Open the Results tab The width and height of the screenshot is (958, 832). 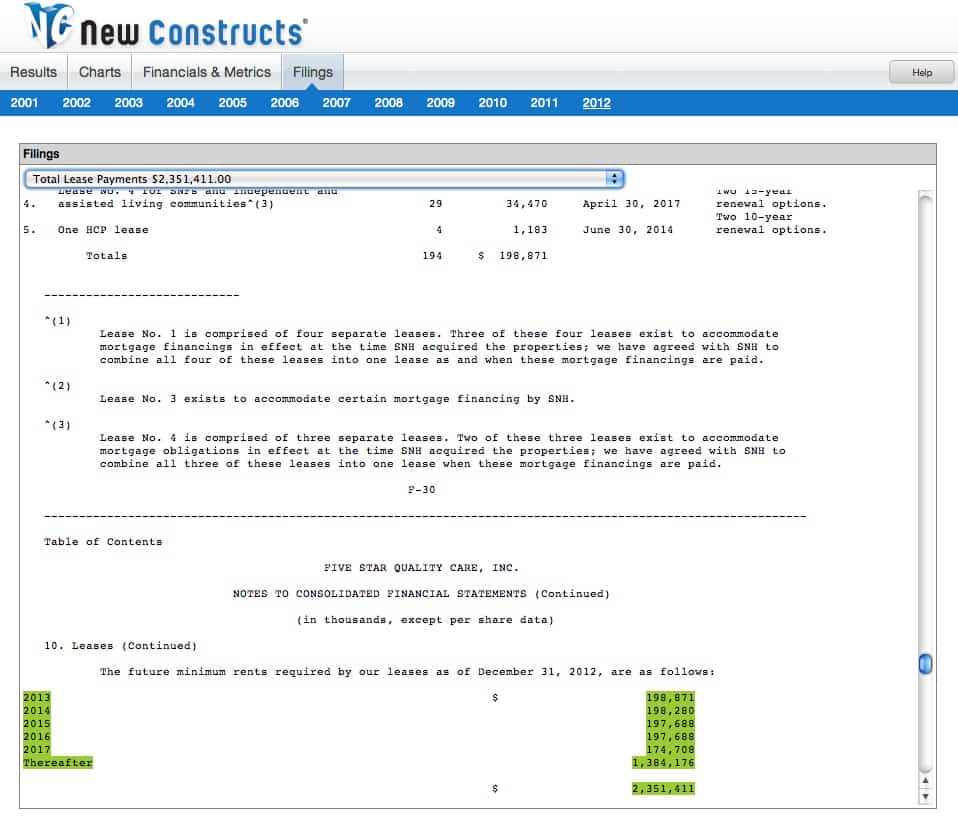pos(34,72)
